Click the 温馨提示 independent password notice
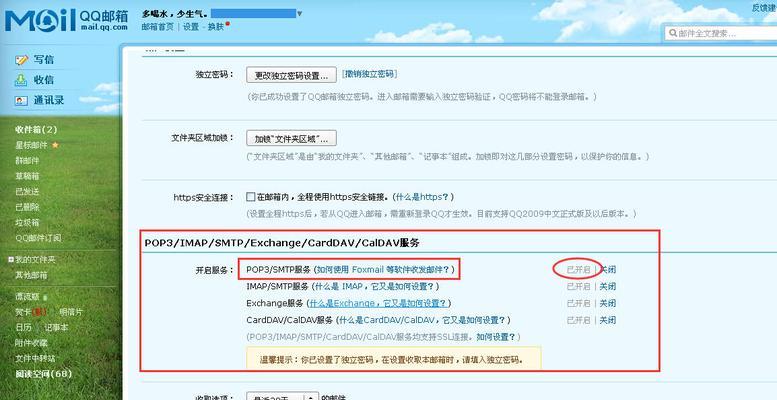 393,359
